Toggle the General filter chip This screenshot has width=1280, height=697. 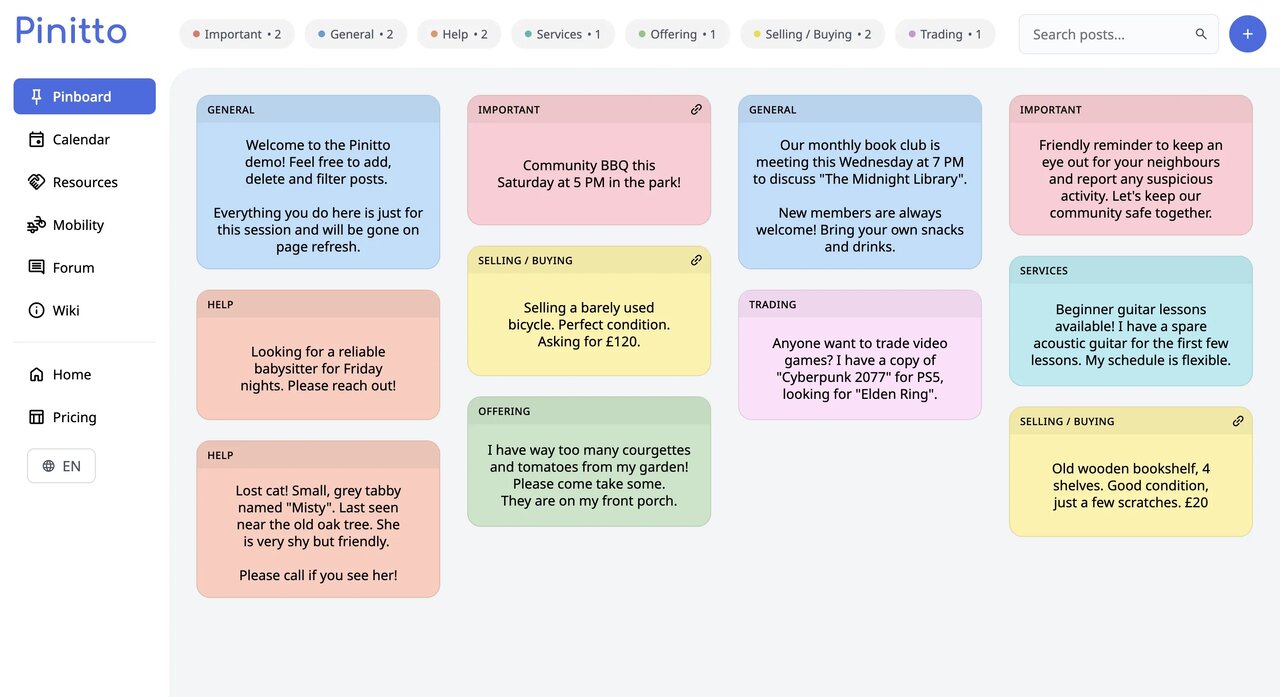pyautogui.click(x=356, y=33)
